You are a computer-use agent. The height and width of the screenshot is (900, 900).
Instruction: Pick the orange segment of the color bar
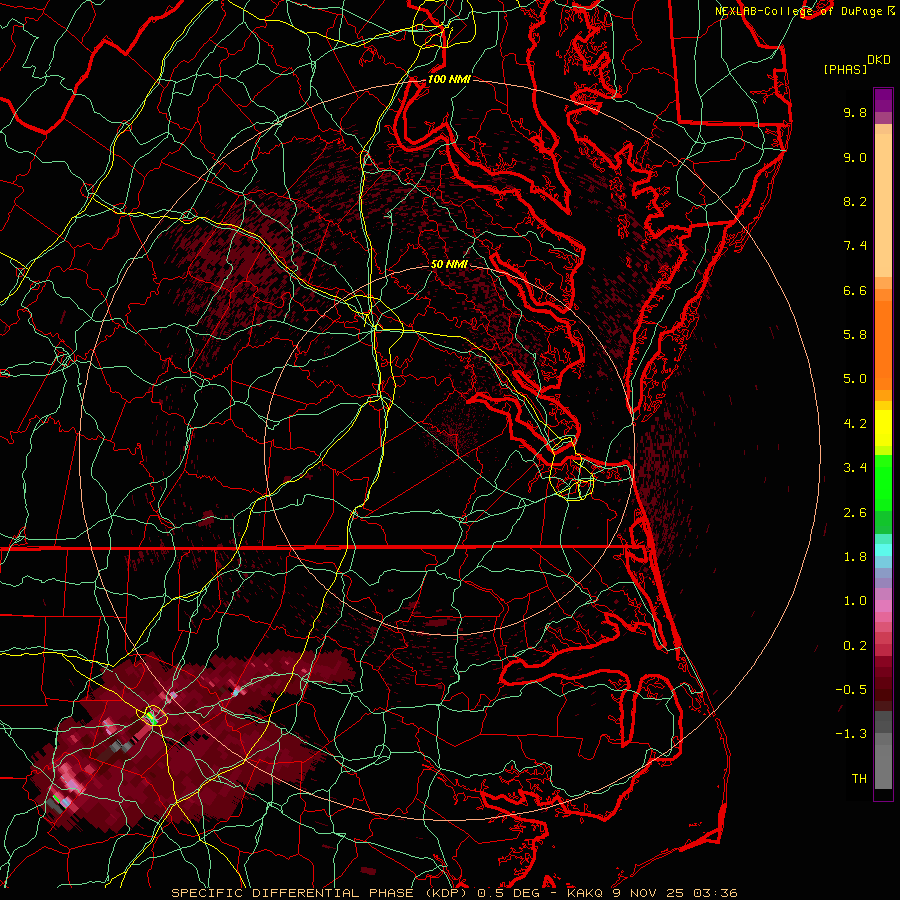pyautogui.click(x=883, y=344)
